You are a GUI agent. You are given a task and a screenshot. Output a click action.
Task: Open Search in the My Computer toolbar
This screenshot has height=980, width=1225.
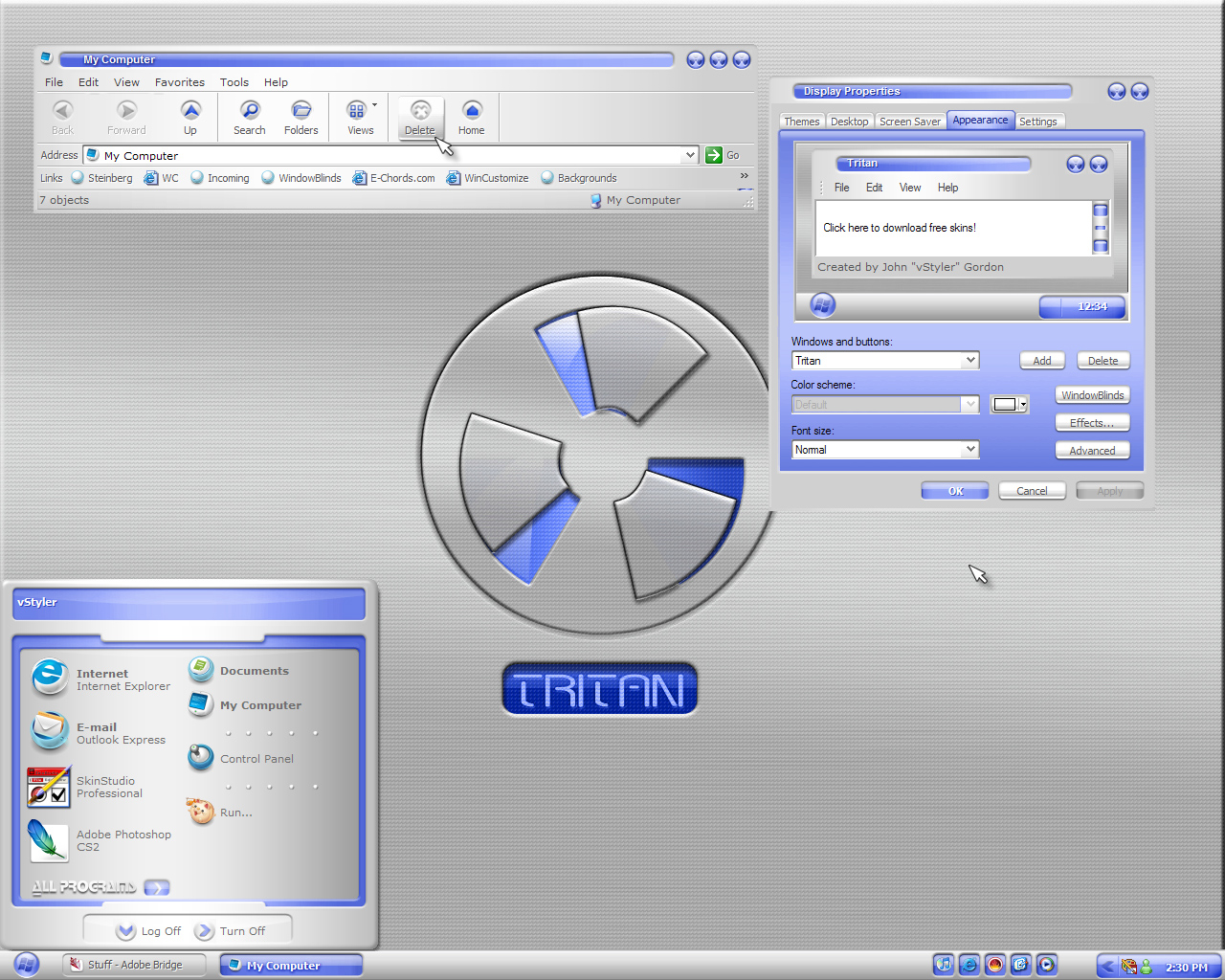point(250,118)
